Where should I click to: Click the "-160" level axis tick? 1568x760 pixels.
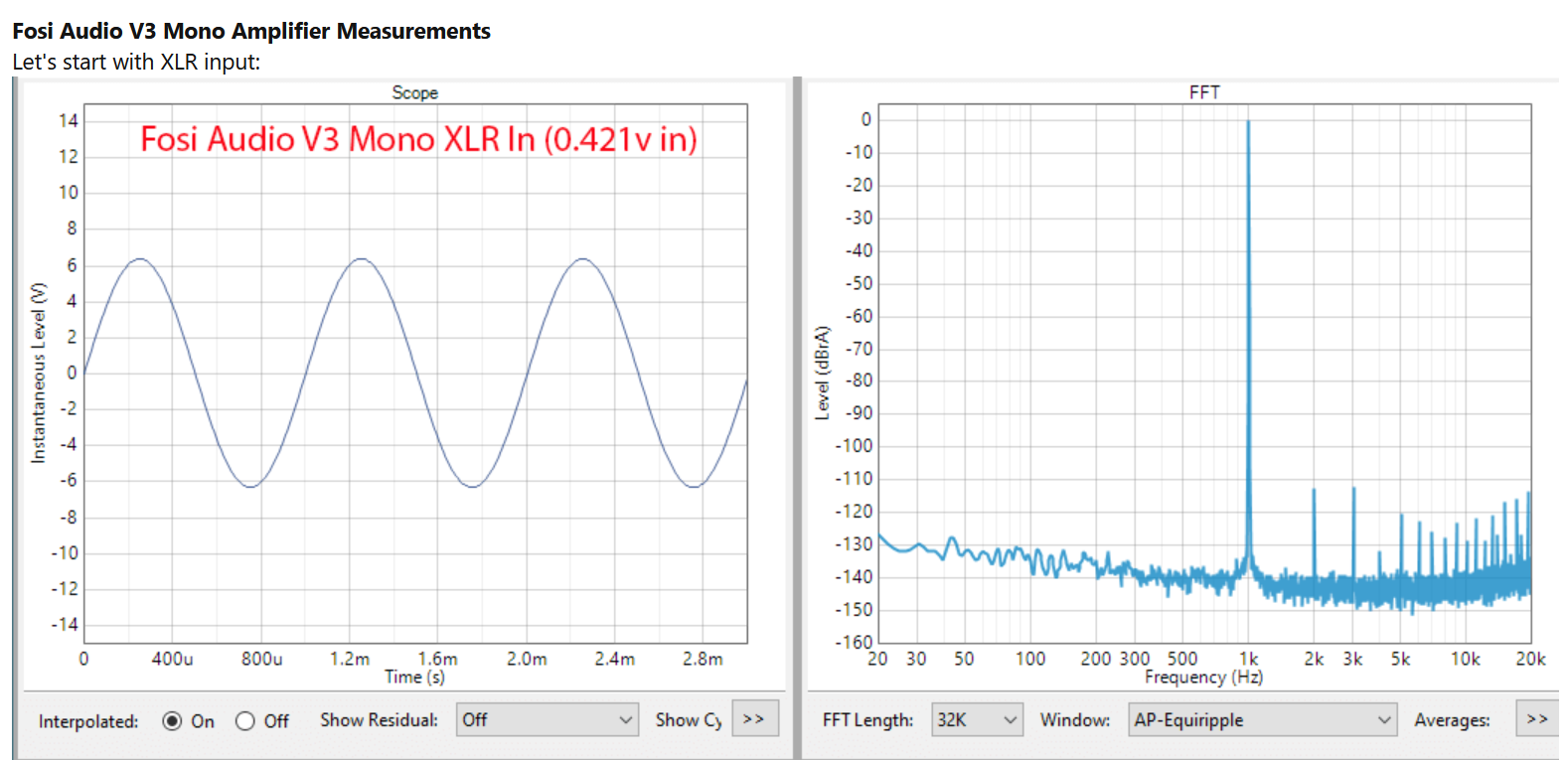click(x=854, y=642)
